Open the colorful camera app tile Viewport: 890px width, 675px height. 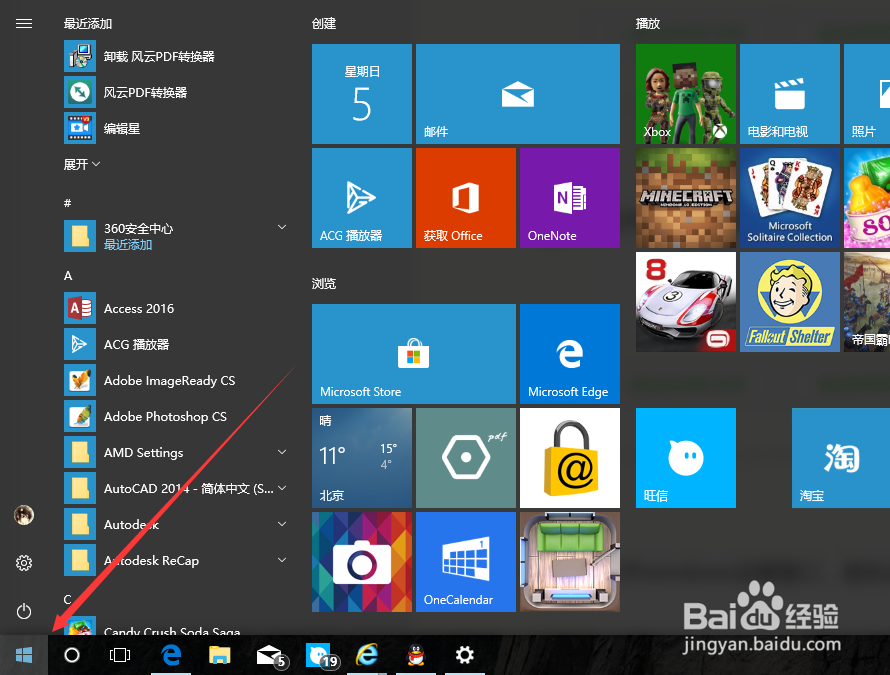pos(362,561)
